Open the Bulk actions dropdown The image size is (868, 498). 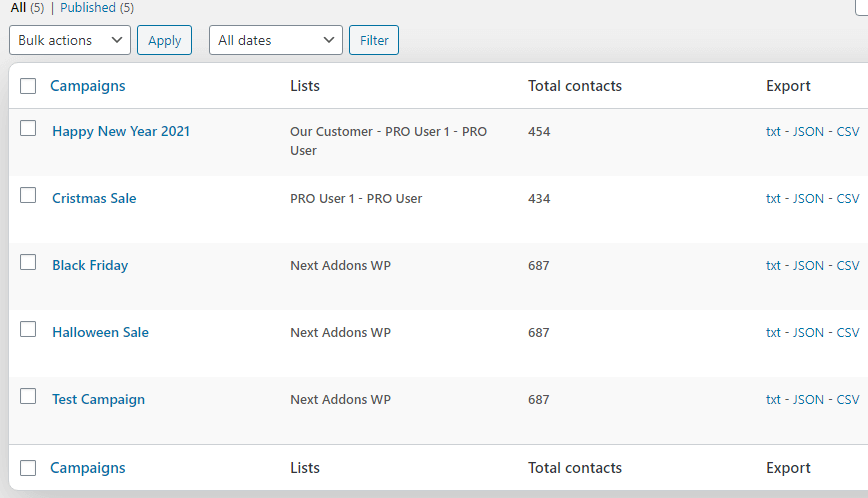click(x=70, y=40)
